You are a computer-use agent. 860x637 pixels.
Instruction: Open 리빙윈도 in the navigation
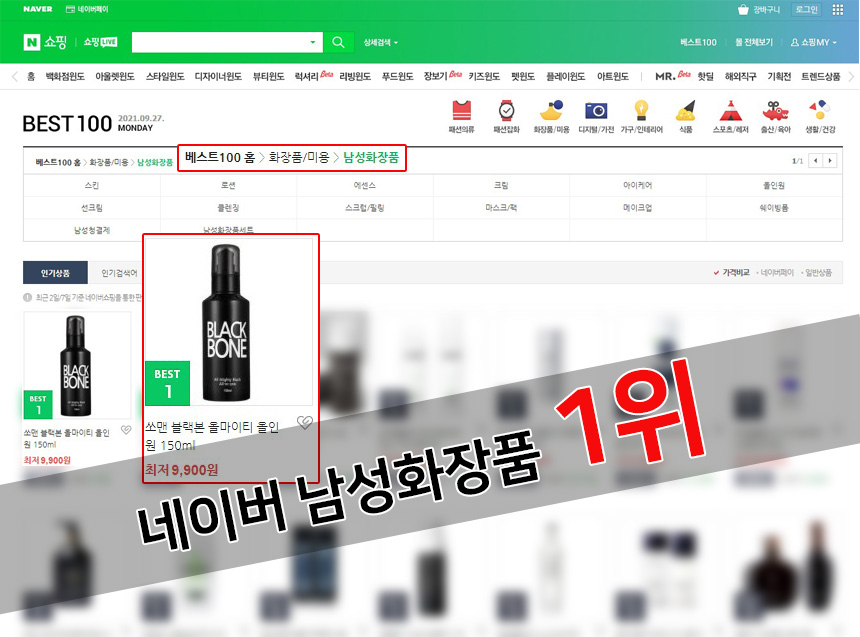point(355,77)
